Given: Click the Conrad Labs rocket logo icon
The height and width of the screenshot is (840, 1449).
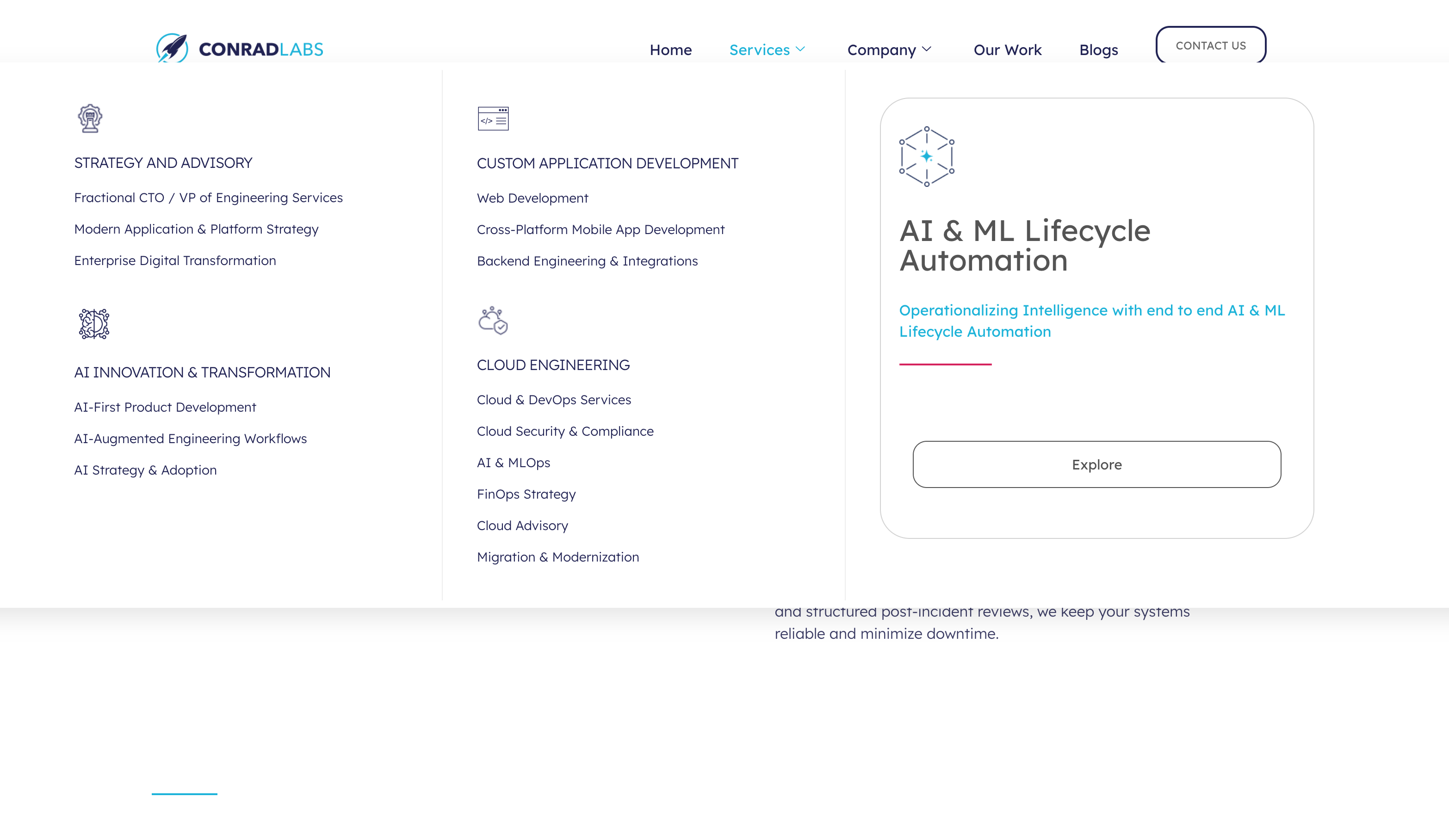Looking at the screenshot, I should pos(173,48).
